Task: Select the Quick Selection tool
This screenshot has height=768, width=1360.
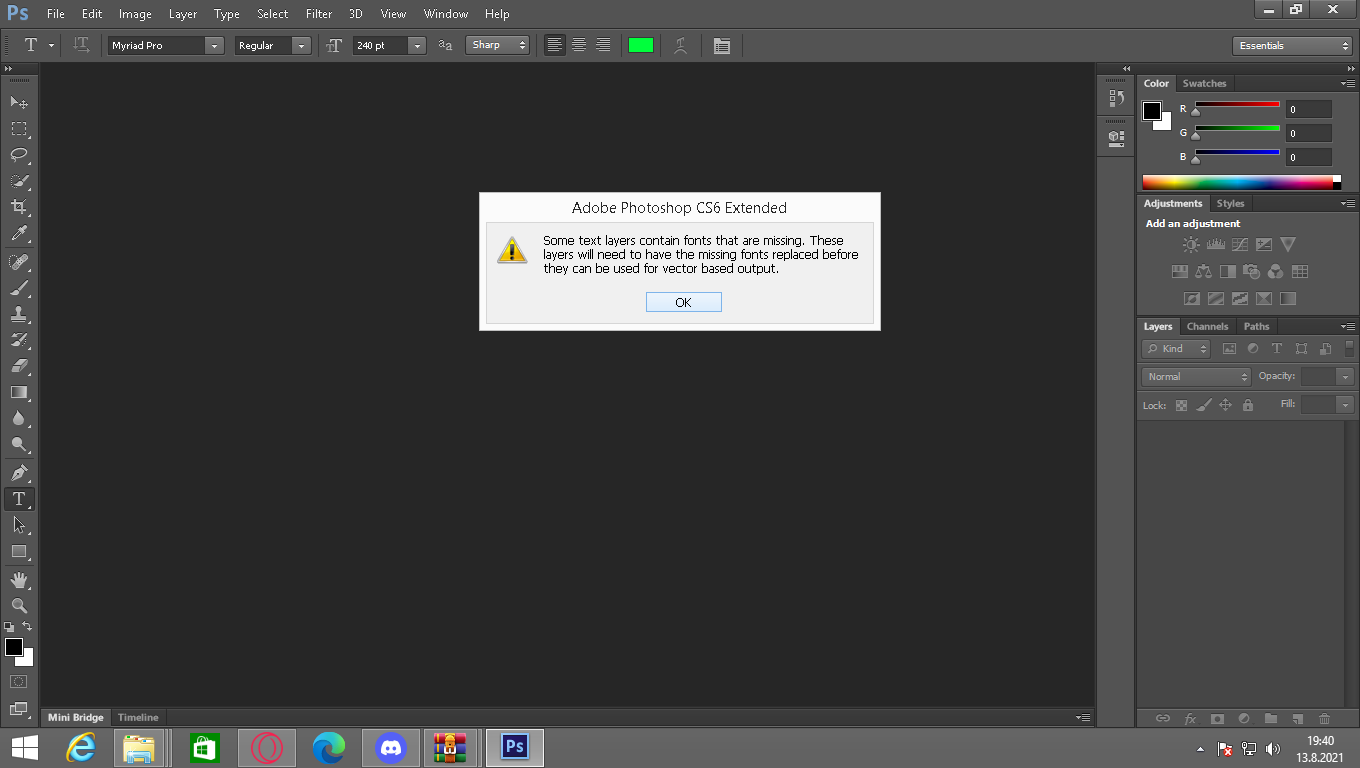Action: [19, 181]
